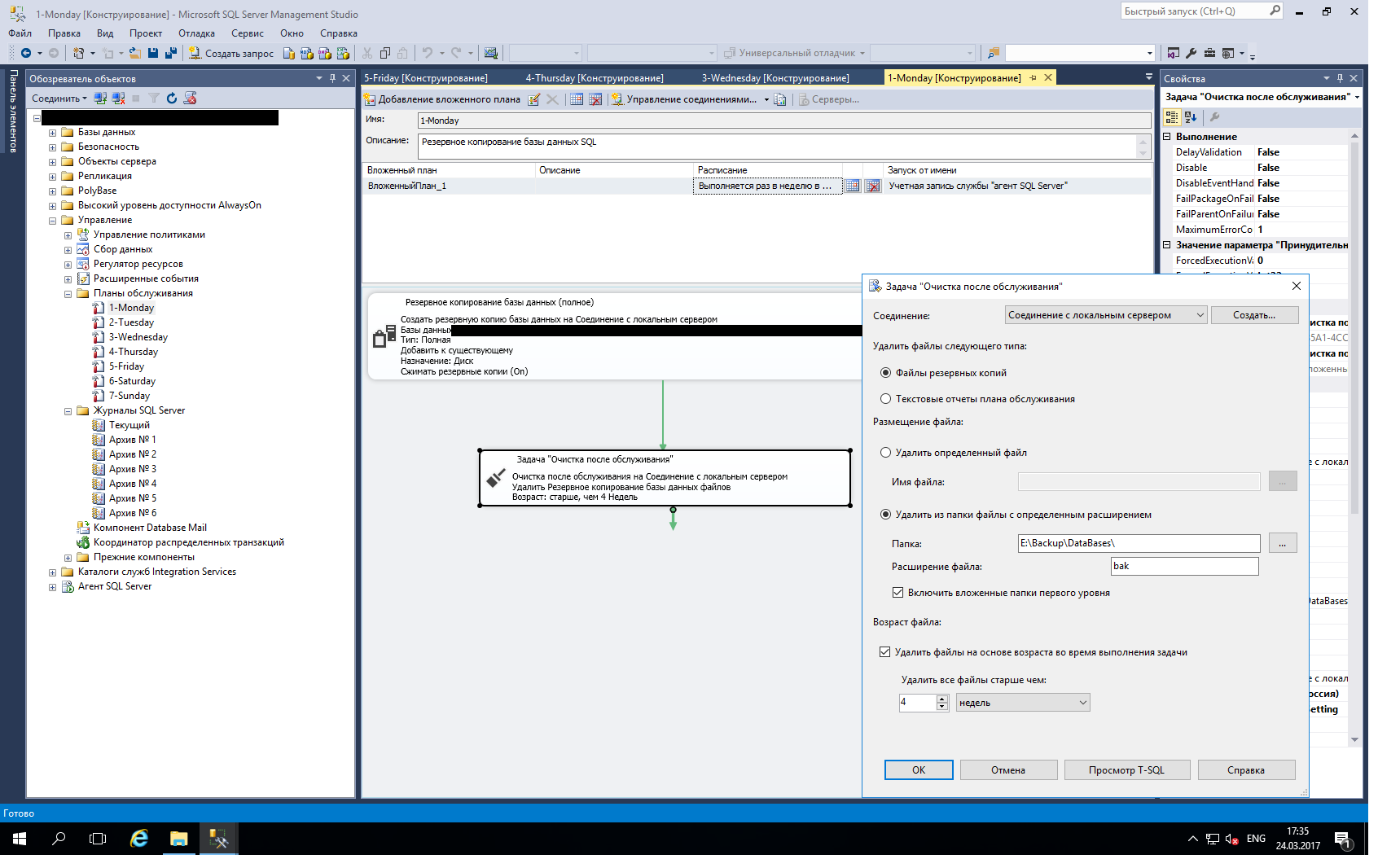Click the Save All icon in toolbar

pyautogui.click(x=171, y=53)
